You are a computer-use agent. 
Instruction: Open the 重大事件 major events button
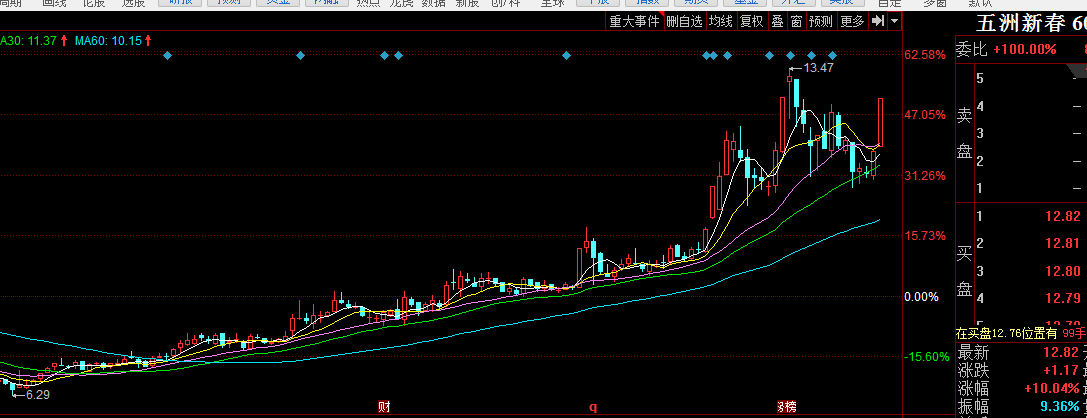(x=634, y=21)
